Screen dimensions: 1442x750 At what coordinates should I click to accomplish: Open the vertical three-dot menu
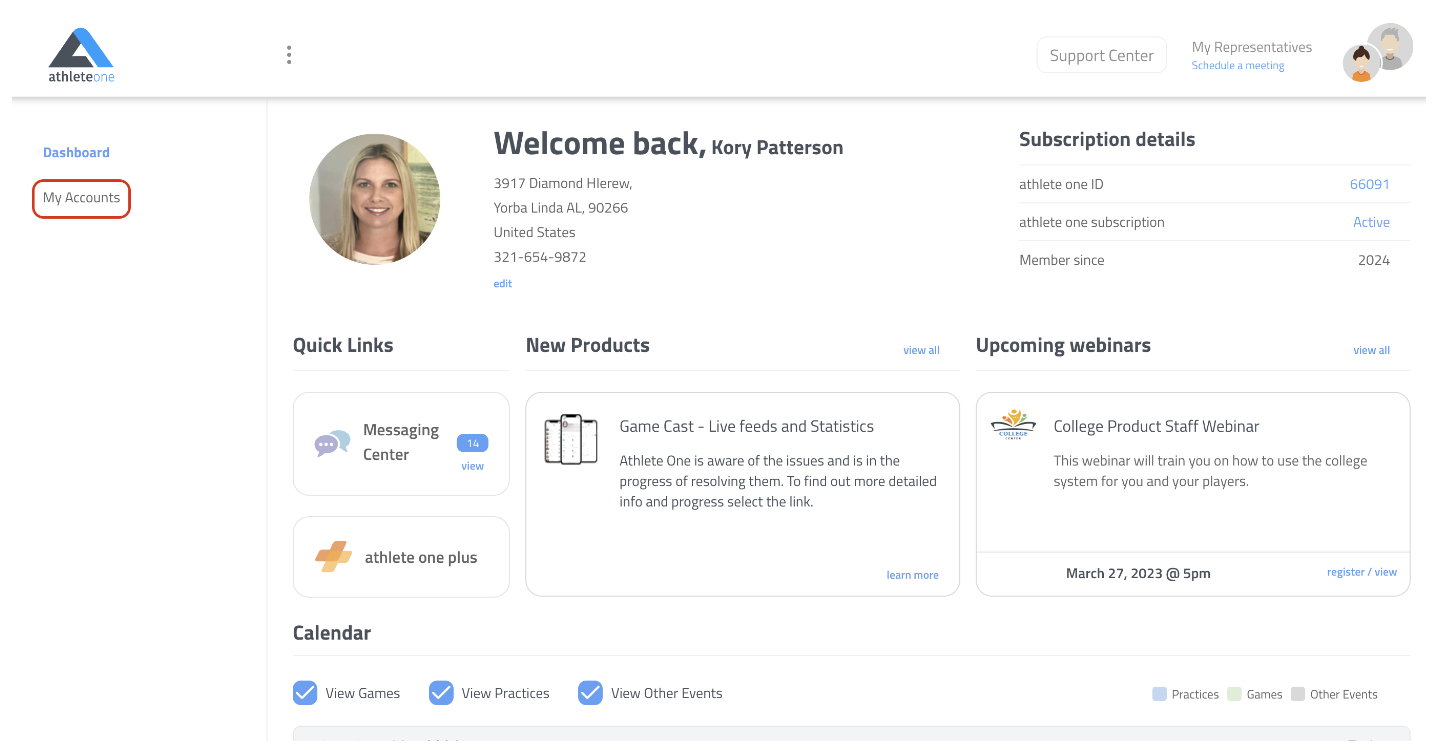289,55
